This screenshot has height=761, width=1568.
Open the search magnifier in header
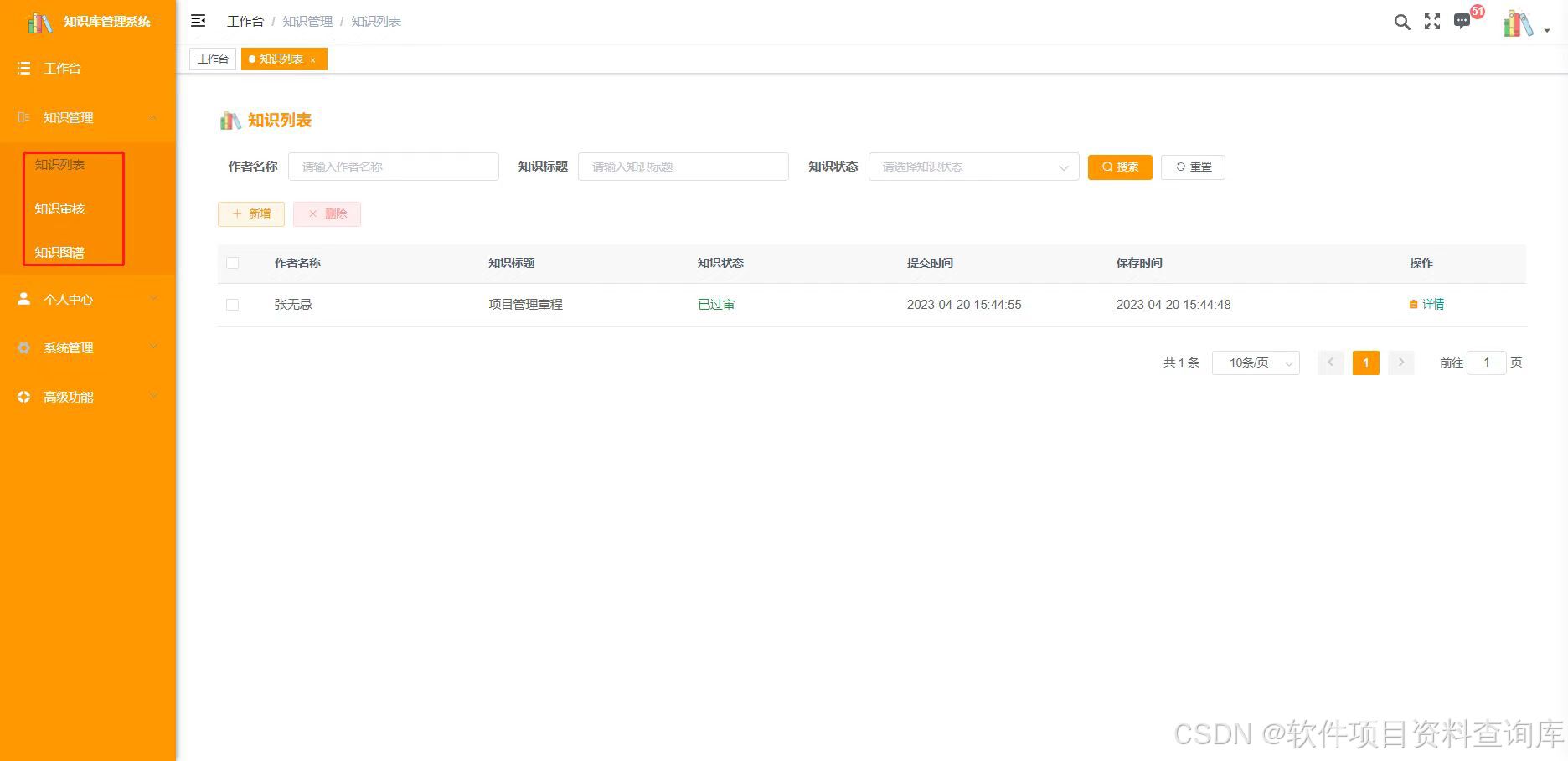pyautogui.click(x=1401, y=23)
